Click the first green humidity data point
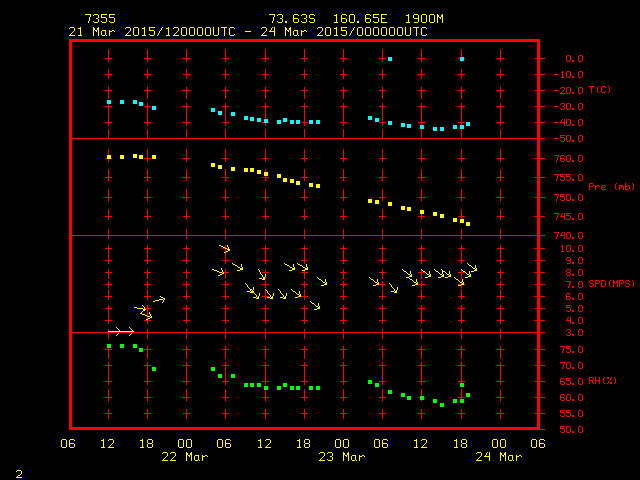The width and height of the screenshot is (640, 480). click(109, 346)
